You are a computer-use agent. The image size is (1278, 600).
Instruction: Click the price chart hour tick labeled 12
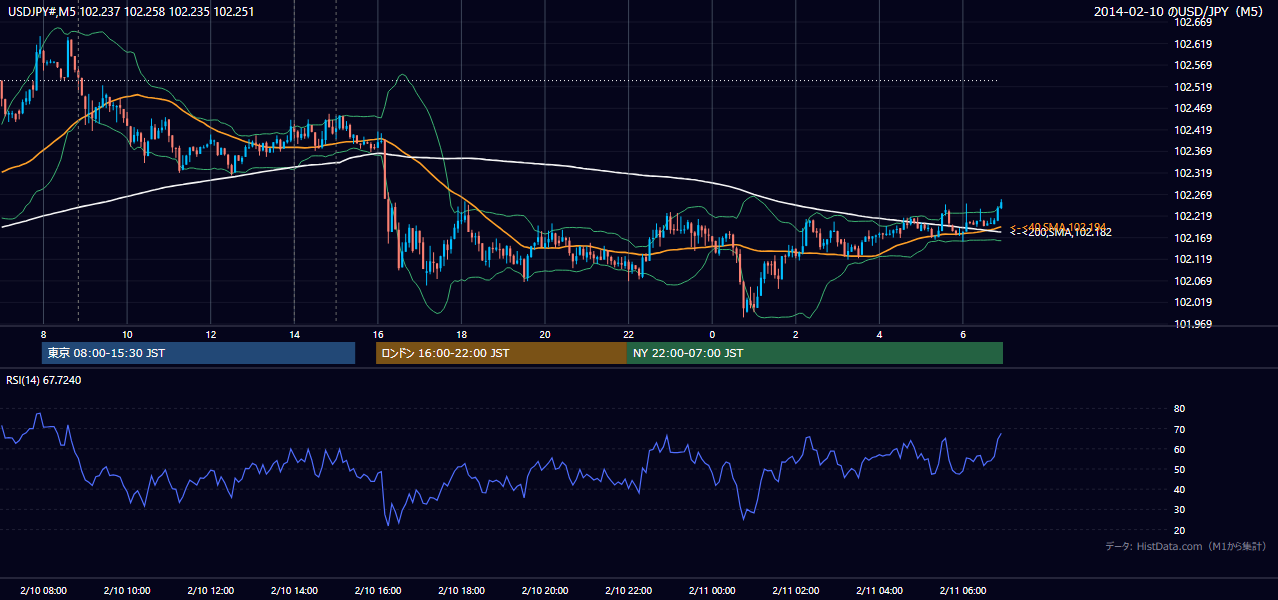(210, 333)
